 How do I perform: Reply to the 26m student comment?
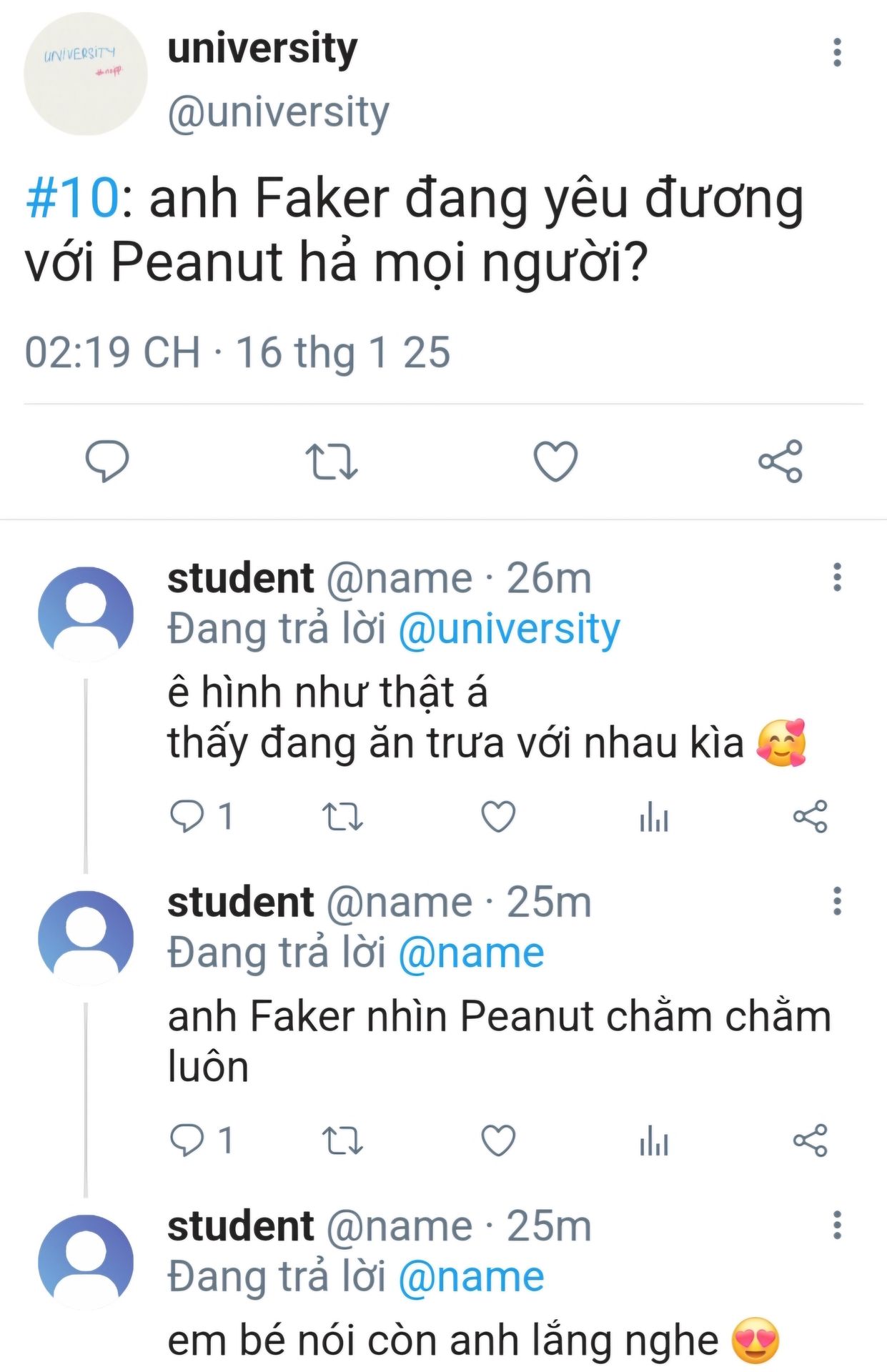pos(187,816)
